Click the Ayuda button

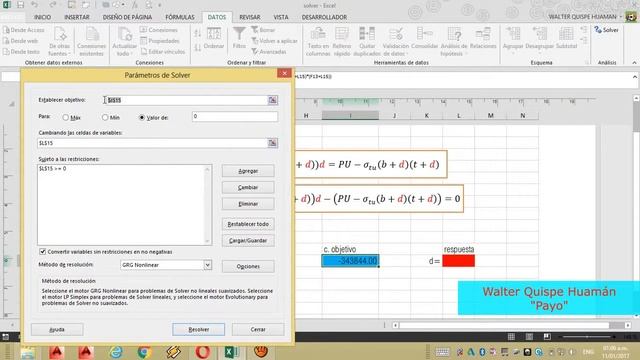[x=57, y=329]
